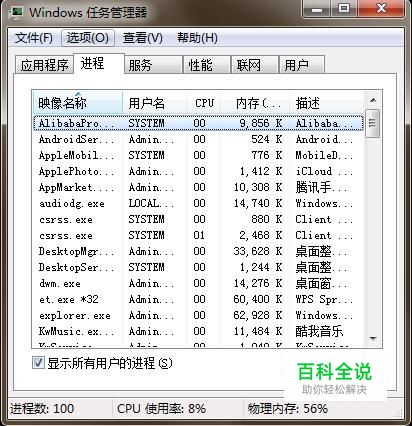Screen dimensions: 412x426
Task: Minimize the Task Manager window
Action: [317, 9]
